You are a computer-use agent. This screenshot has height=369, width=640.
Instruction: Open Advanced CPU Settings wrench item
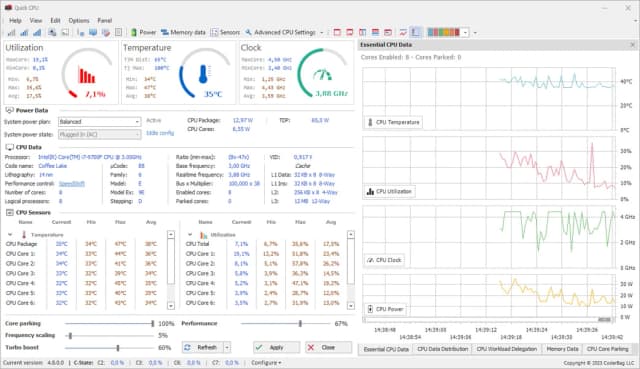(280, 32)
